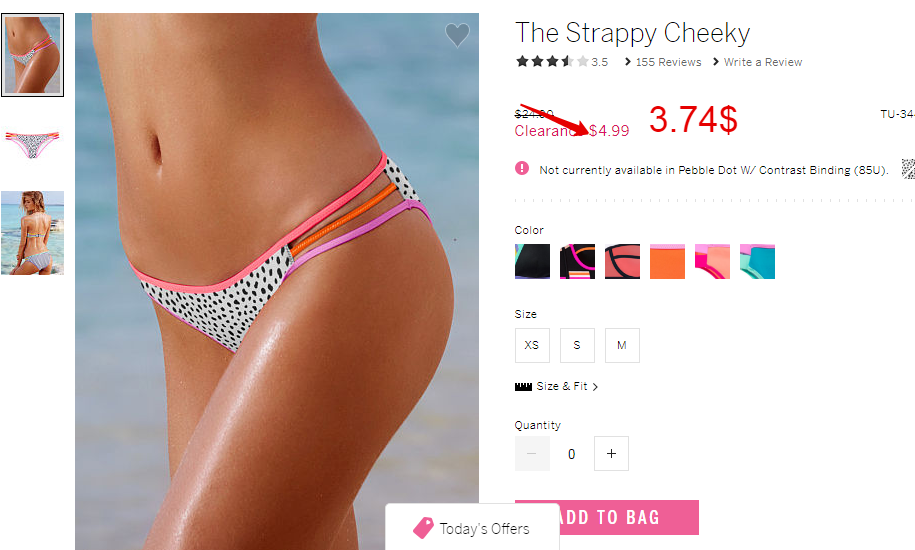915x550 pixels.
Task: Choose the solid orange color swatch
Action: click(x=667, y=261)
